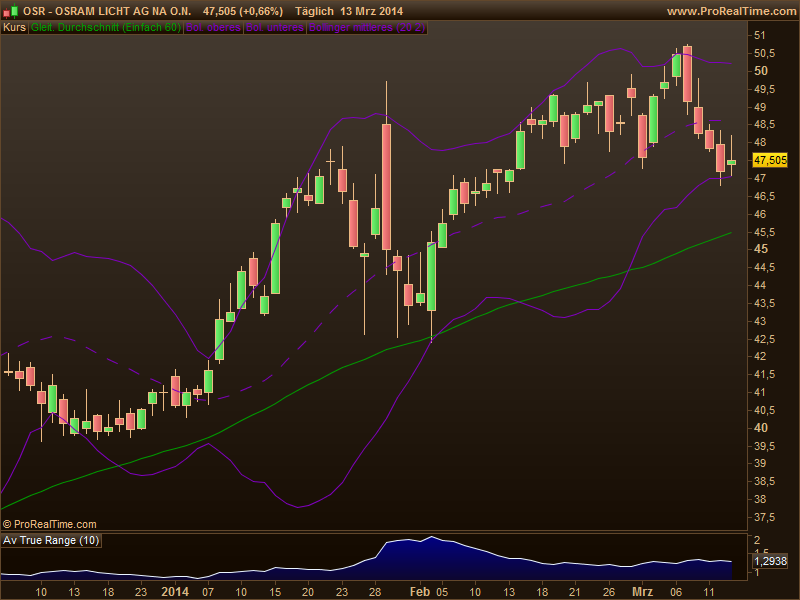Click price axis label 45,5
This screenshot has height=600, width=800.
point(764,232)
